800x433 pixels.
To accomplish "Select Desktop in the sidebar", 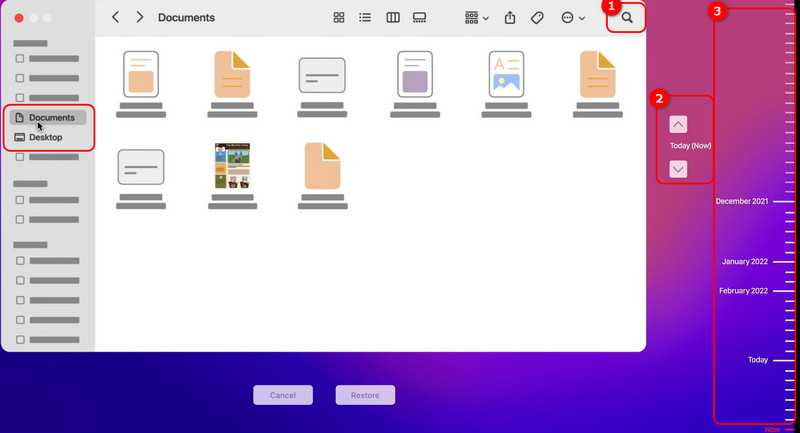I will 45,137.
